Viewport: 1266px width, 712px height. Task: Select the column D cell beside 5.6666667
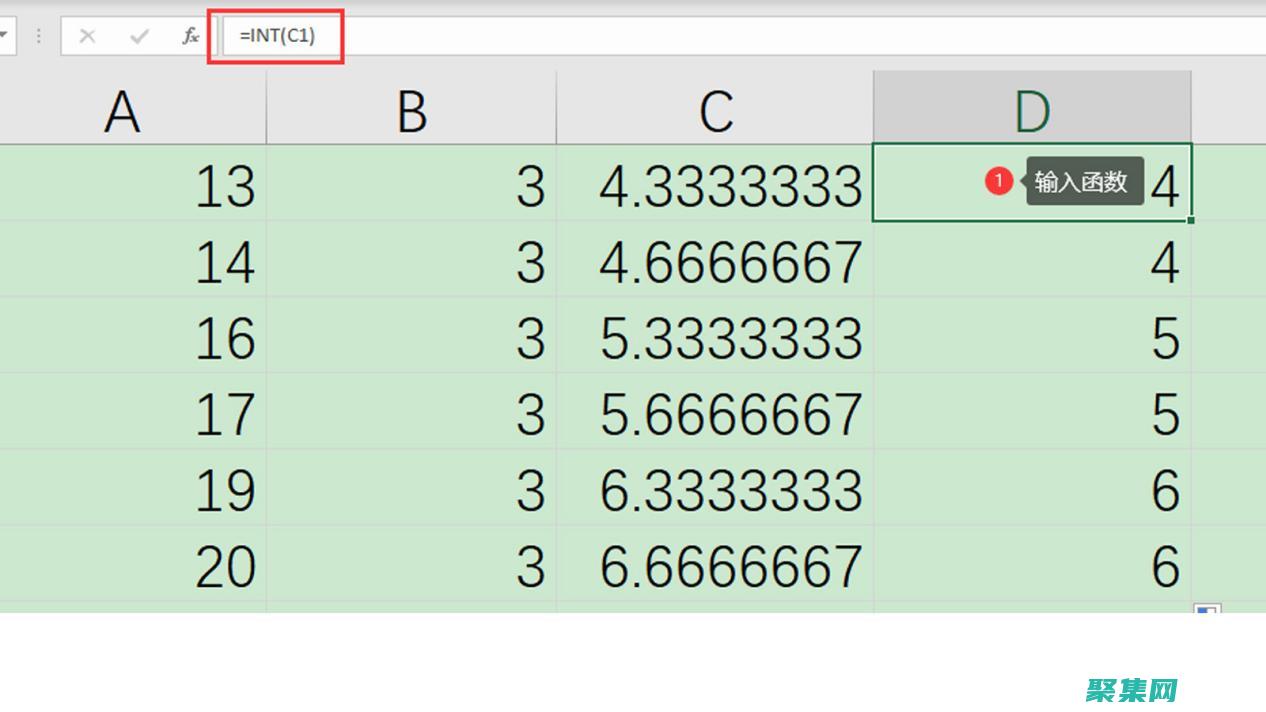tap(1032, 414)
